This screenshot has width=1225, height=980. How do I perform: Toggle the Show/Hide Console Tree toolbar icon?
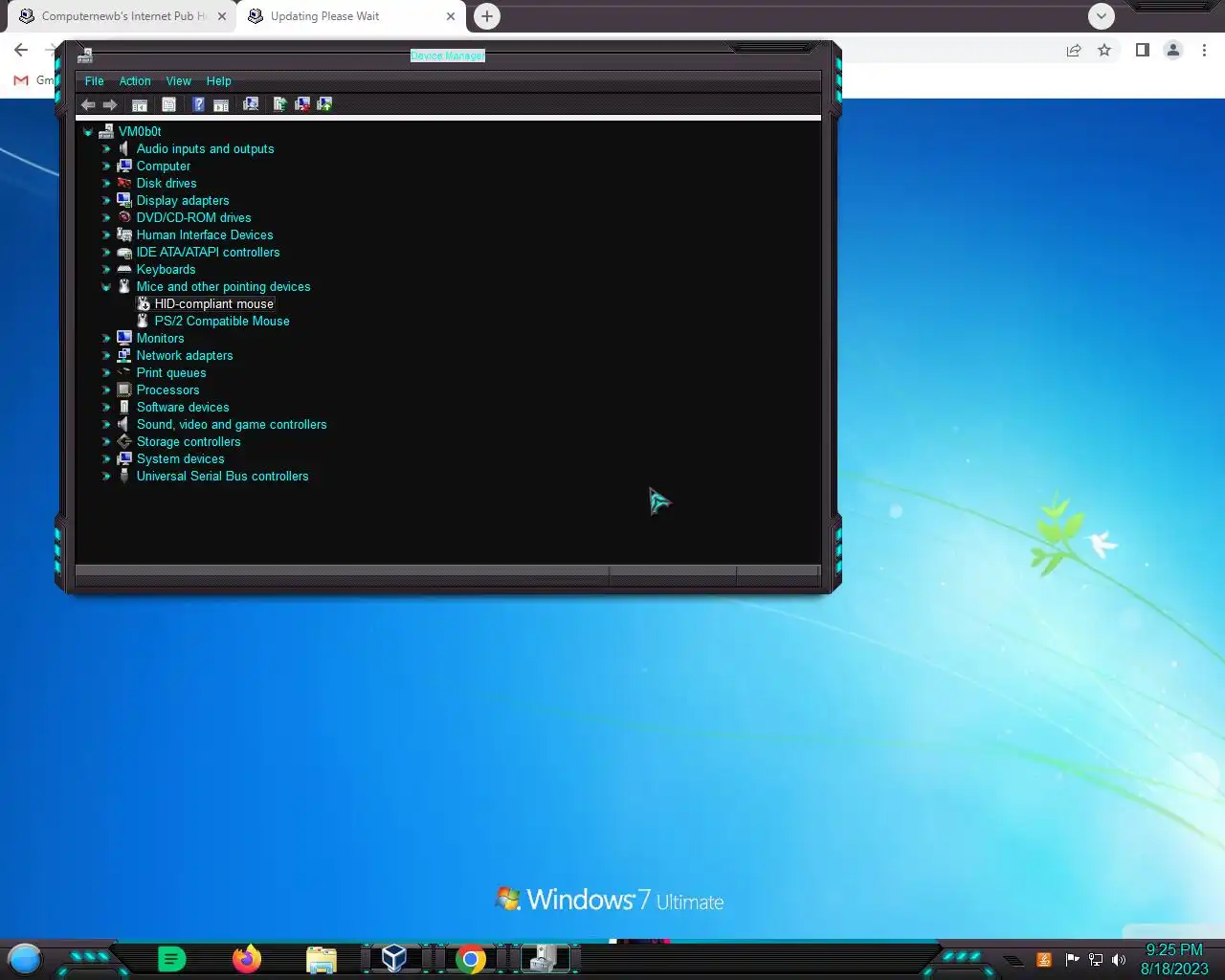[140, 104]
